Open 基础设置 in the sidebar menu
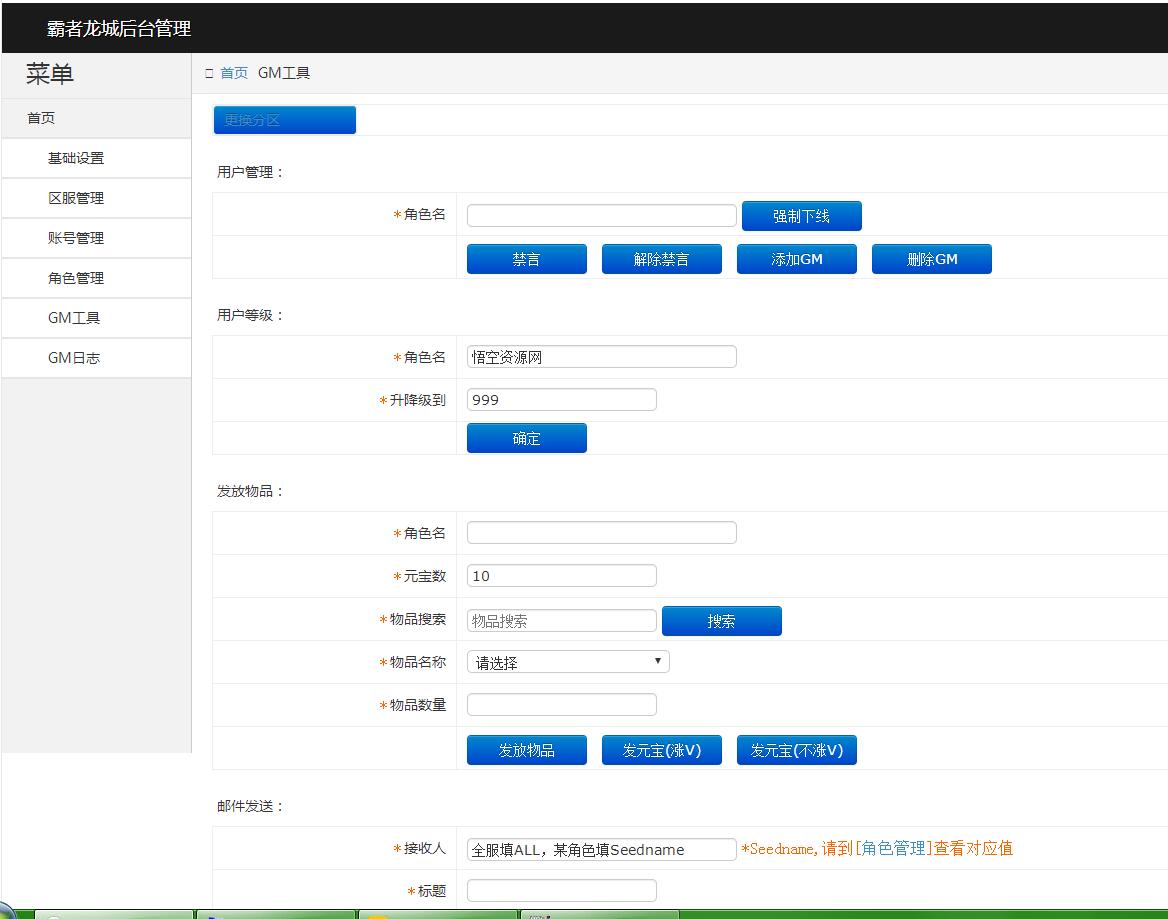Screen dimensions: 1168x919 76,158
